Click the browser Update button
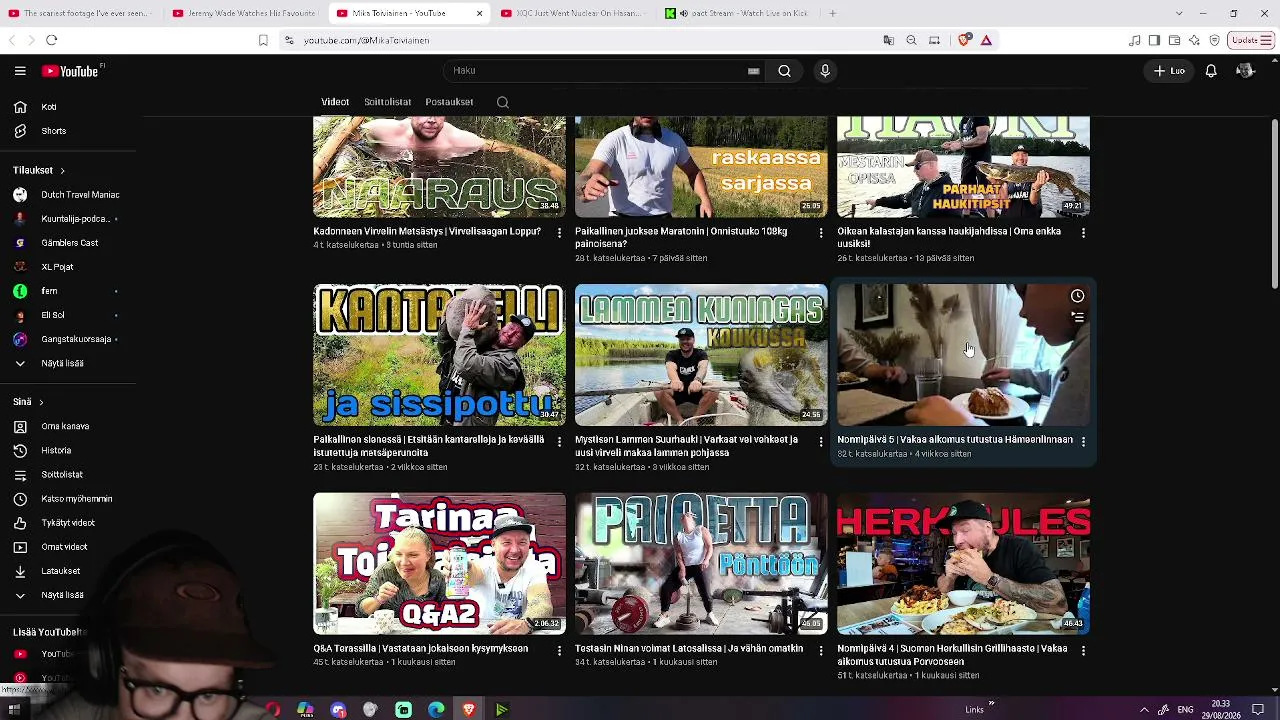The height and width of the screenshot is (720, 1280). tap(1250, 40)
